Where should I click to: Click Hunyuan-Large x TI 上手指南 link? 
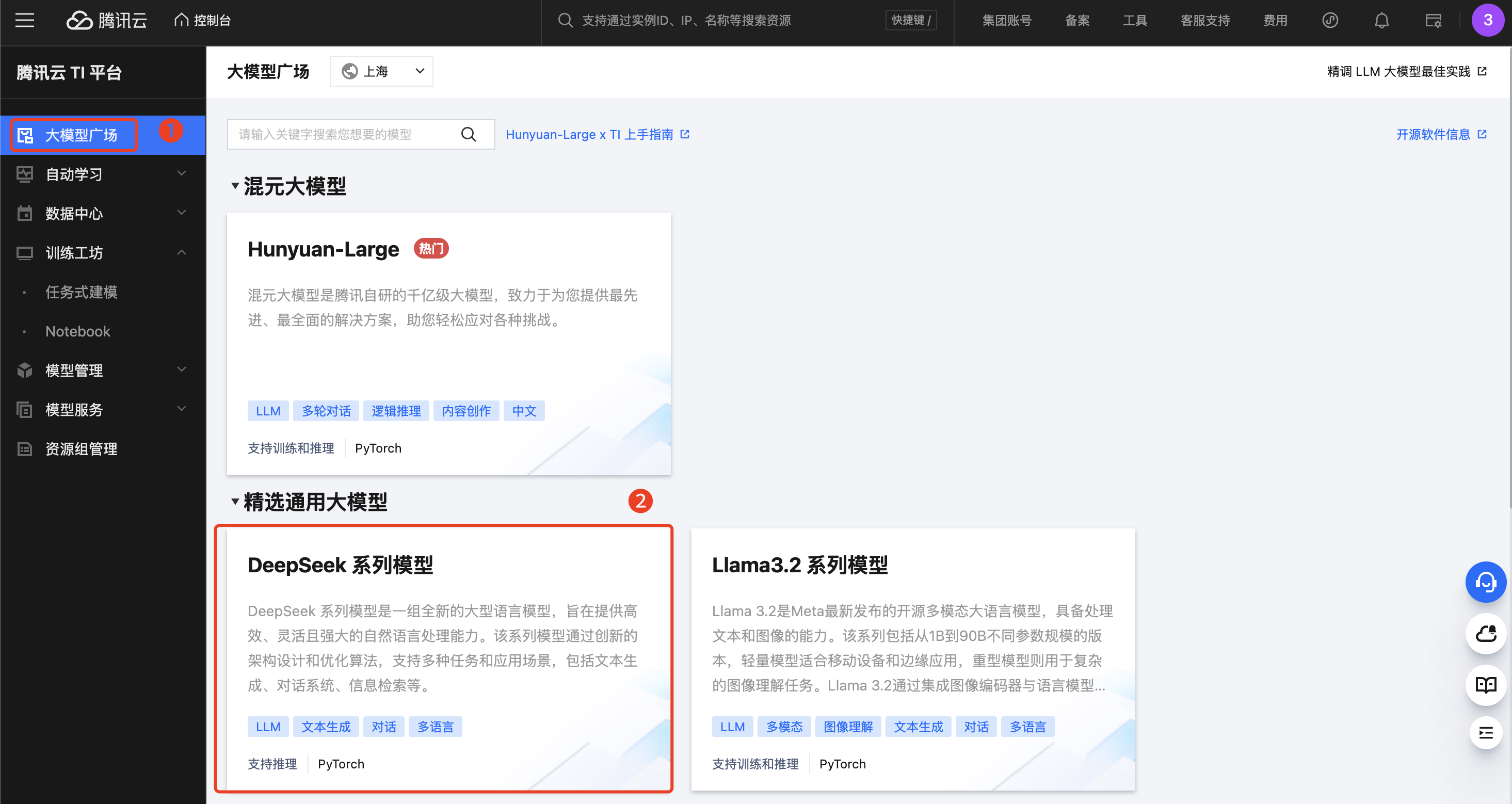pyautogui.click(x=598, y=134)
